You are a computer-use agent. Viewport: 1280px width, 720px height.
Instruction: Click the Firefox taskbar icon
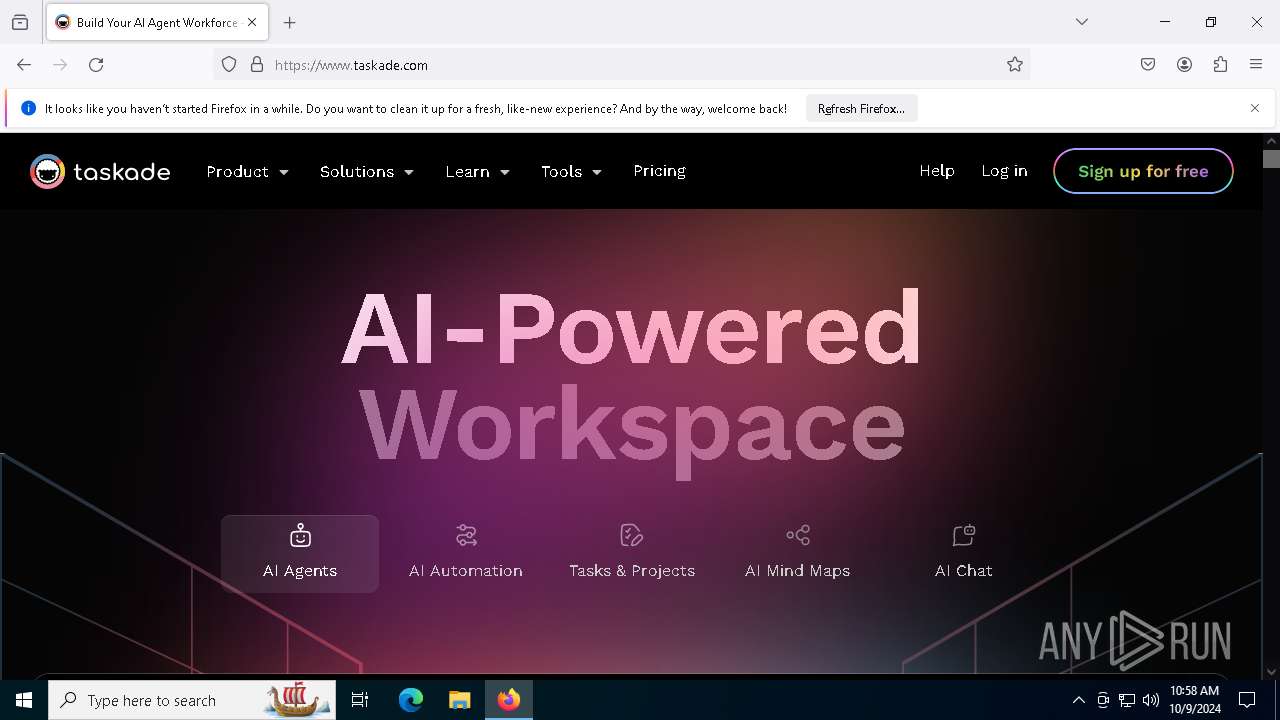(509, 700)
